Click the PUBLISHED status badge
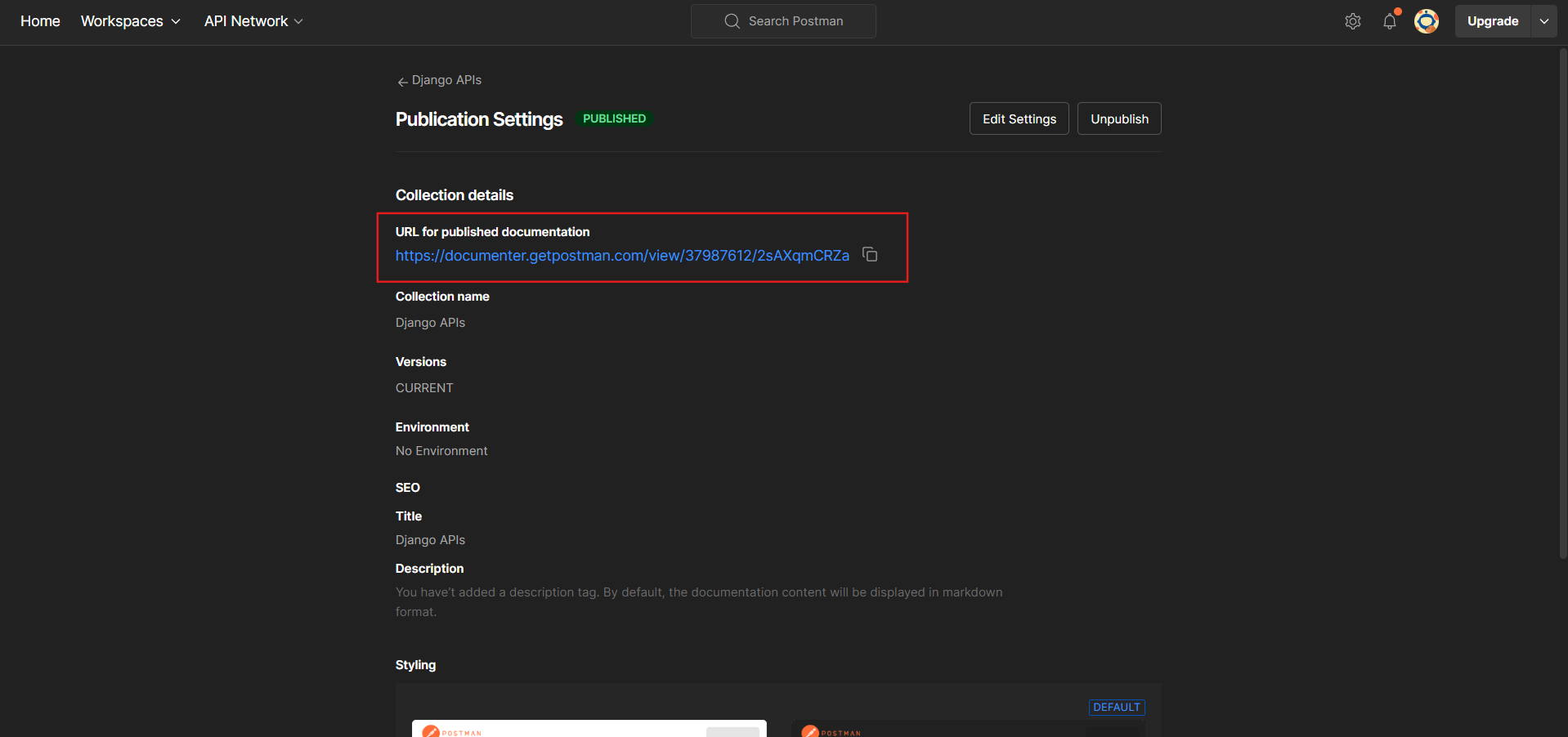The image size is (1568, 737). coord(614,118)
